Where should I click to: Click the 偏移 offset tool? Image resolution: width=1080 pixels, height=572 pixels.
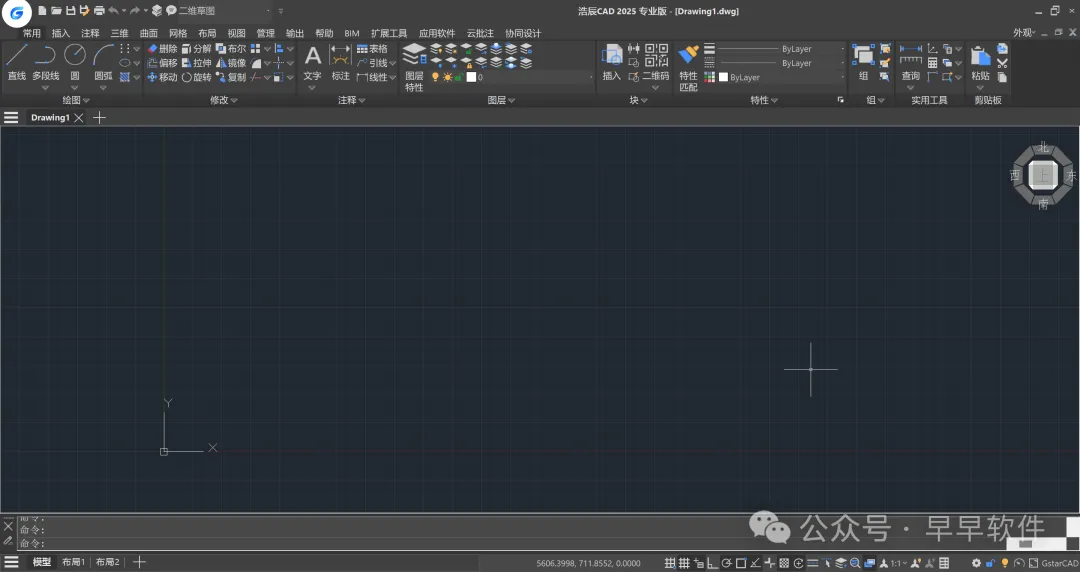click(x=163, y=63)
